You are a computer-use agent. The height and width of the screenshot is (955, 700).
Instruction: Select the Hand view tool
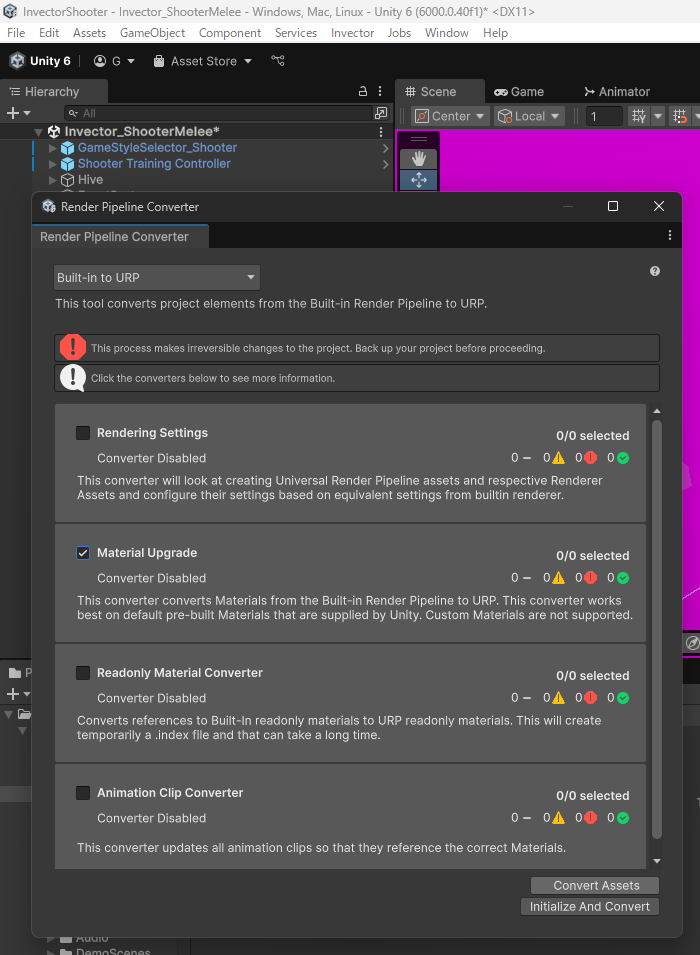[418, 159]
